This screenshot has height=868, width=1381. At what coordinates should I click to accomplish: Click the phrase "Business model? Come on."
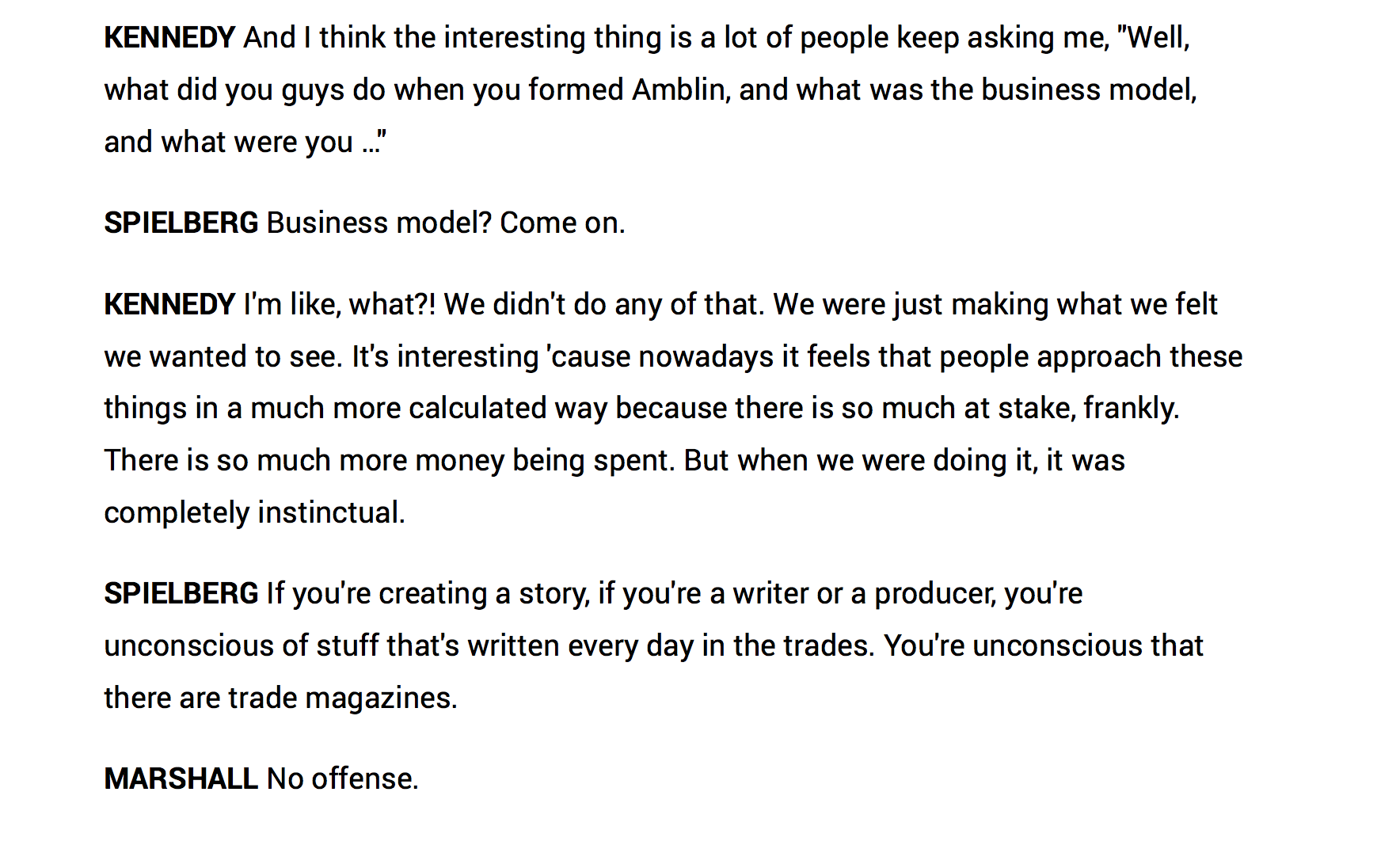click(x=446, y=223)
